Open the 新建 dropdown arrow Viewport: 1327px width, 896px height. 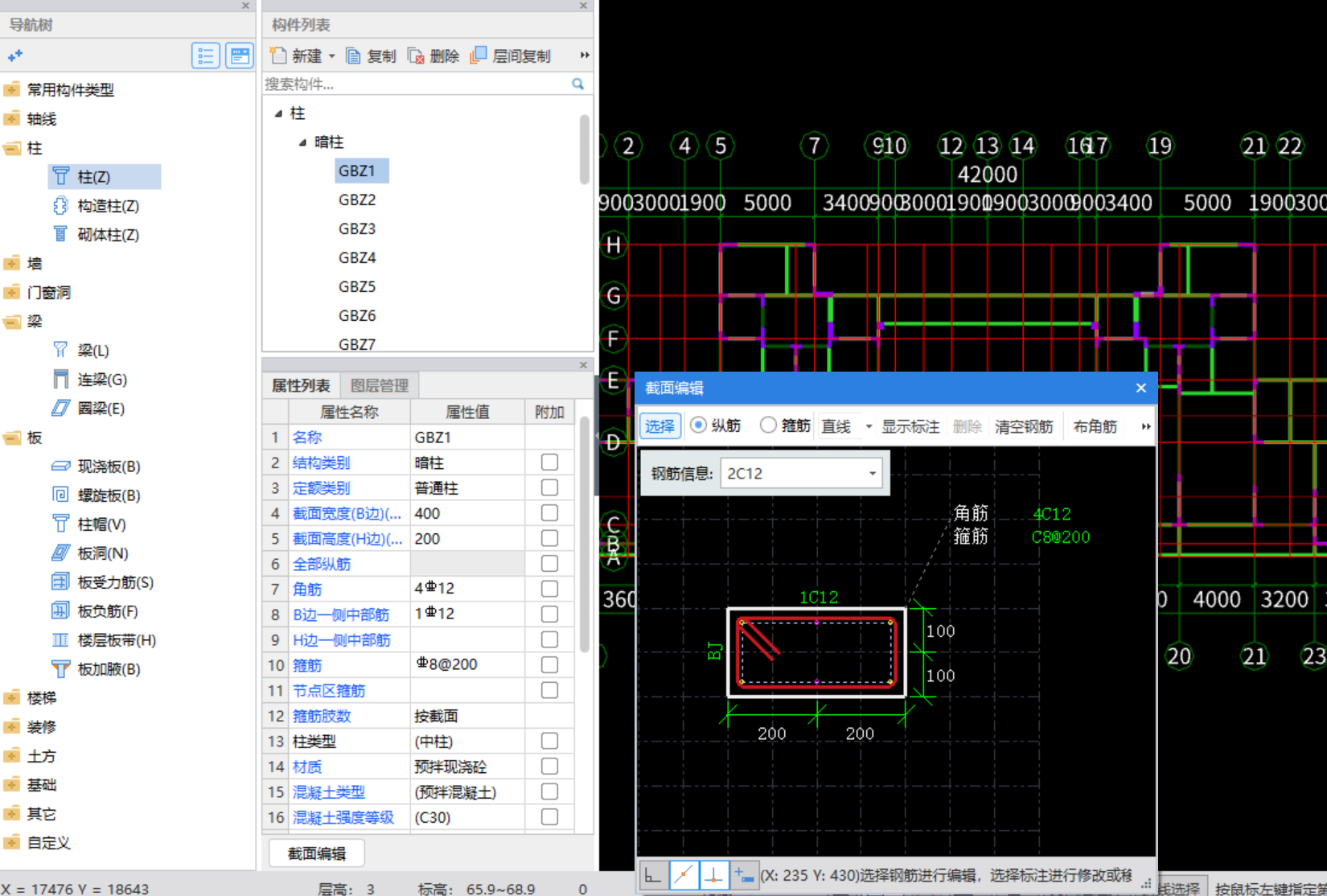pyautogui.click(x=331, y=56)
